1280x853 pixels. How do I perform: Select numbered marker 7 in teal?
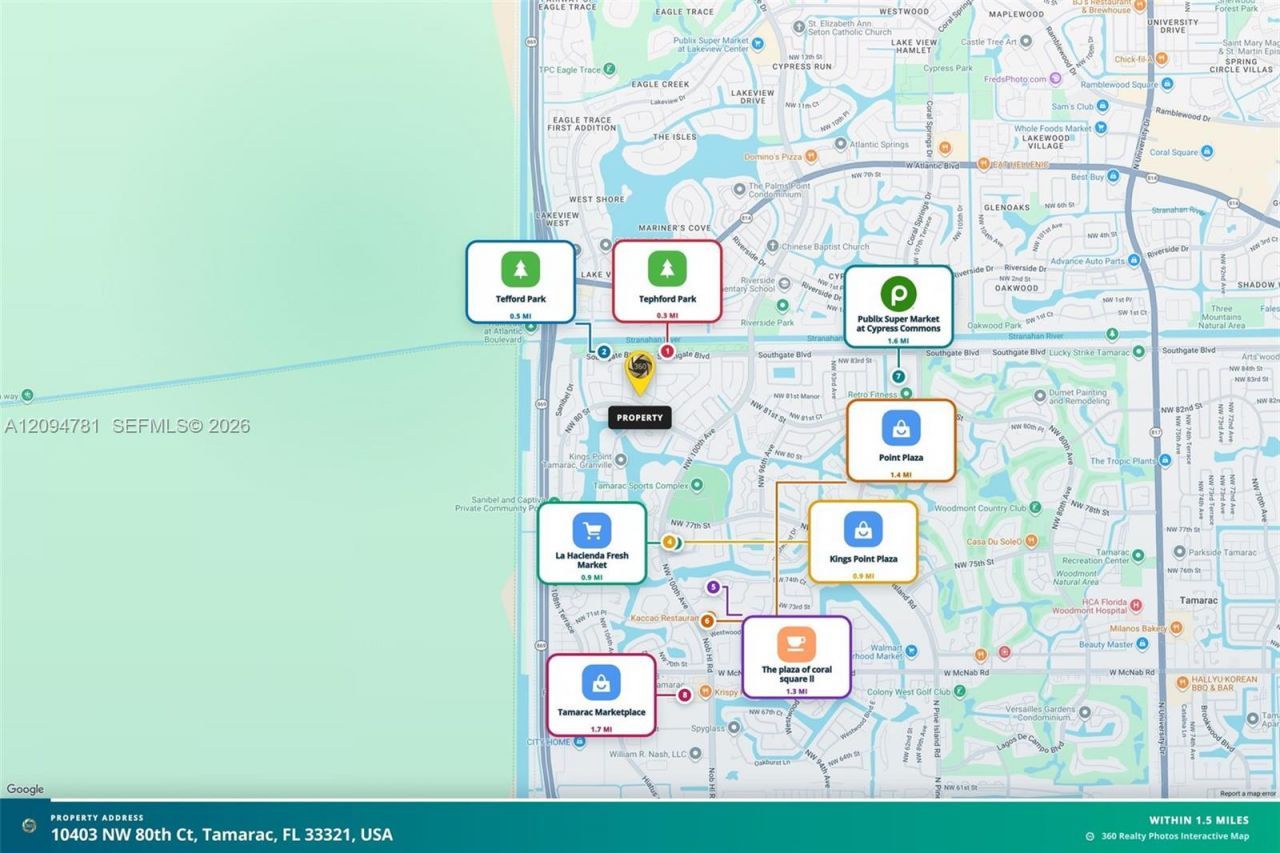(x=898, y=377)
